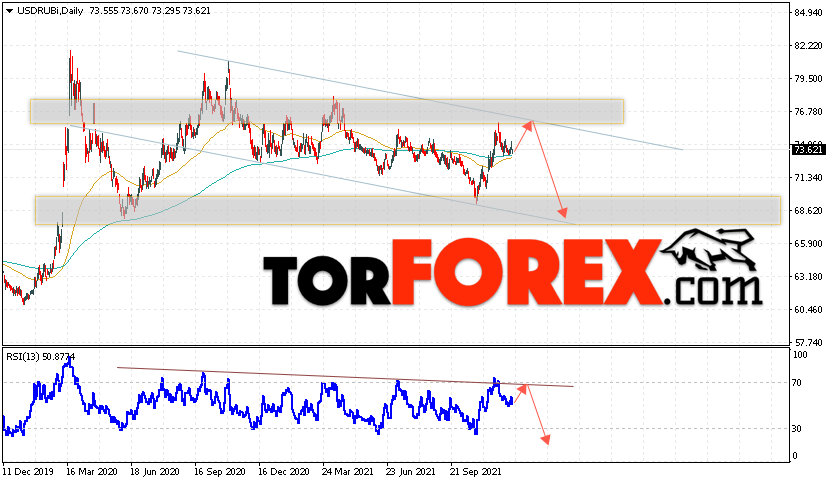Click the 79.500 price axis label
Screen dimensions: 830x483
pyautogui.click(x=808, y=79)
